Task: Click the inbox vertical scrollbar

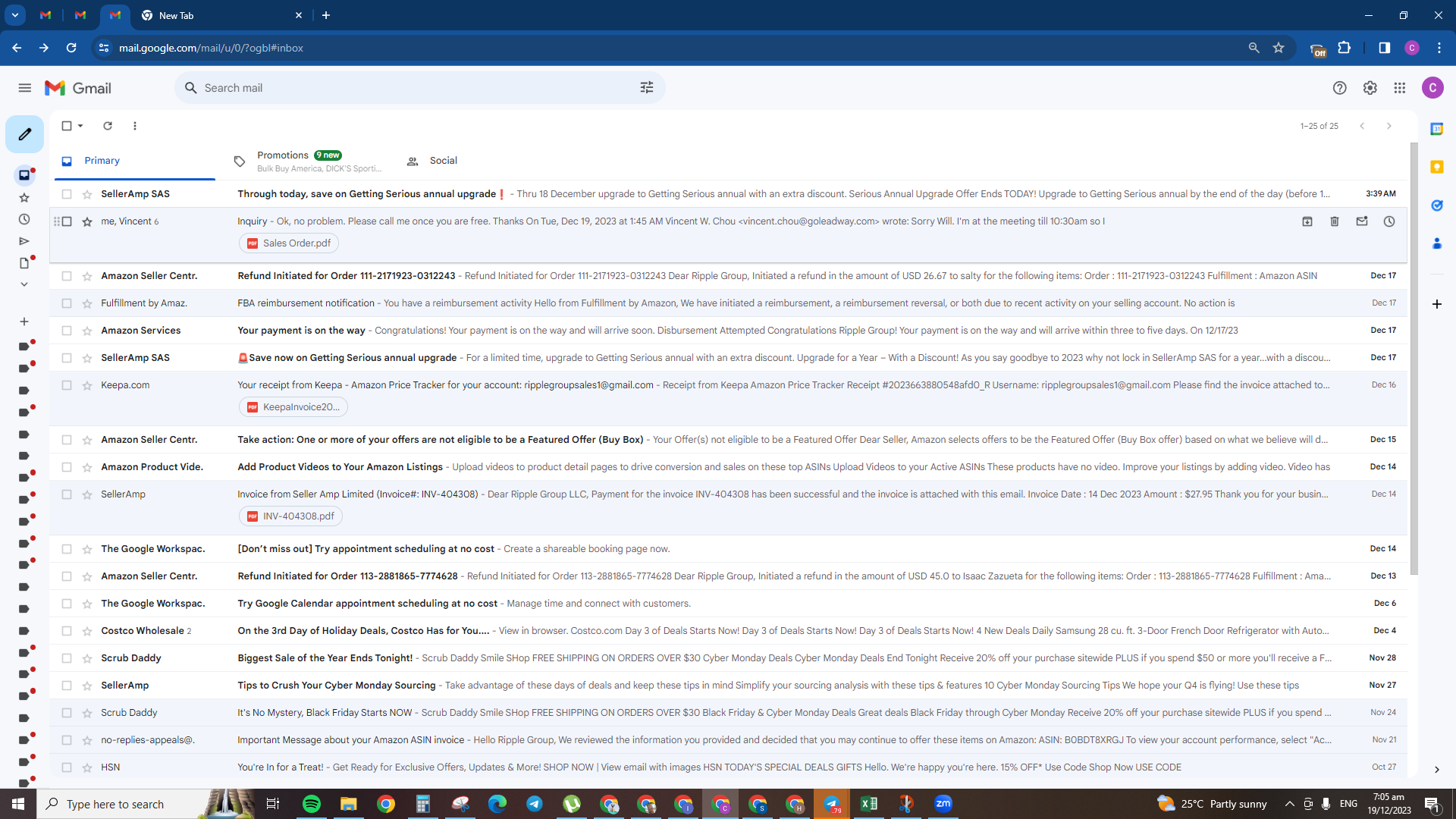Action: [x=1414, y=358]
